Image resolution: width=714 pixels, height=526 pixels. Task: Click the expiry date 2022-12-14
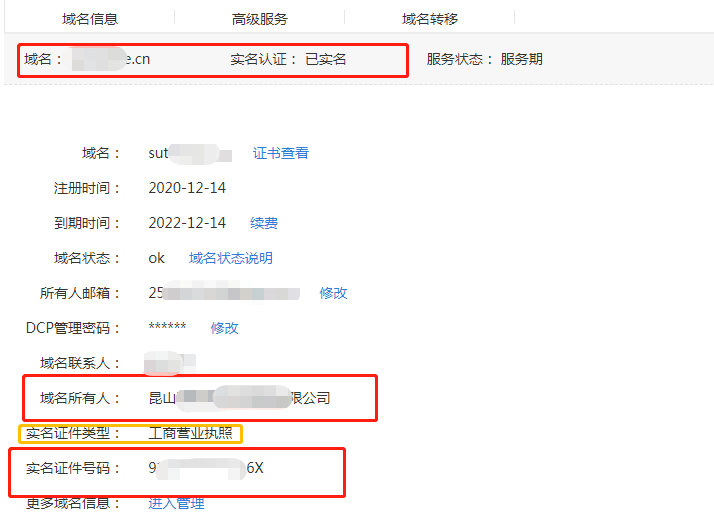(x=187, y=223)
